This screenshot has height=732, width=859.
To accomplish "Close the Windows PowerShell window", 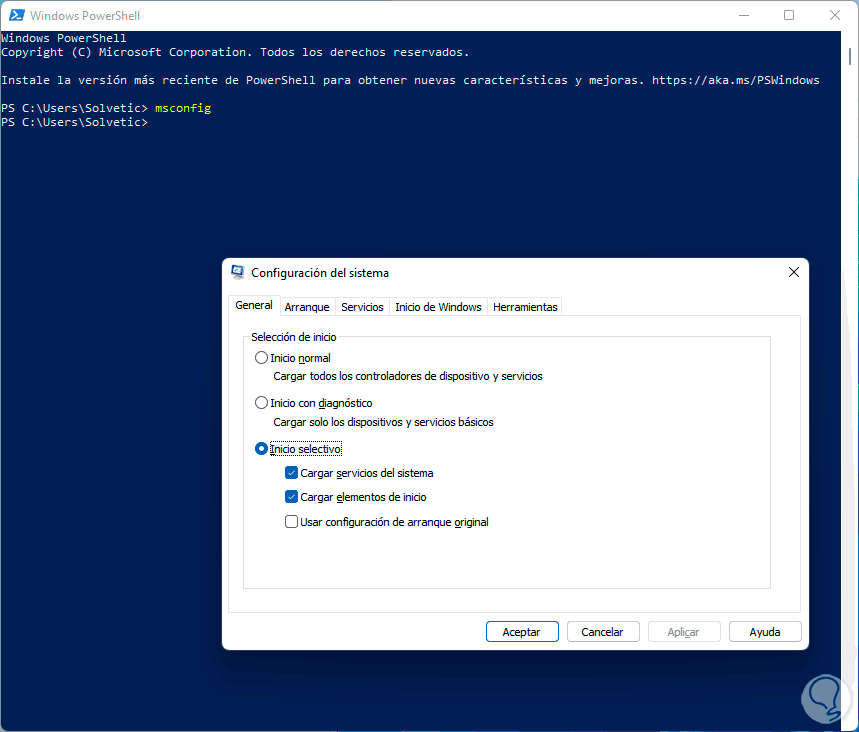I will [834, 15].
